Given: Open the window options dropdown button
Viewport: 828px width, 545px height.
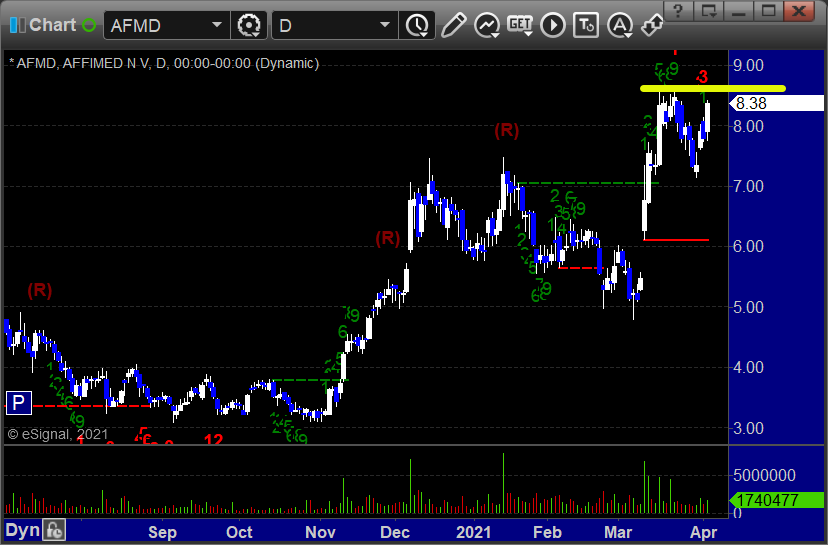Looking at the screenshot, I should (709, 11).
